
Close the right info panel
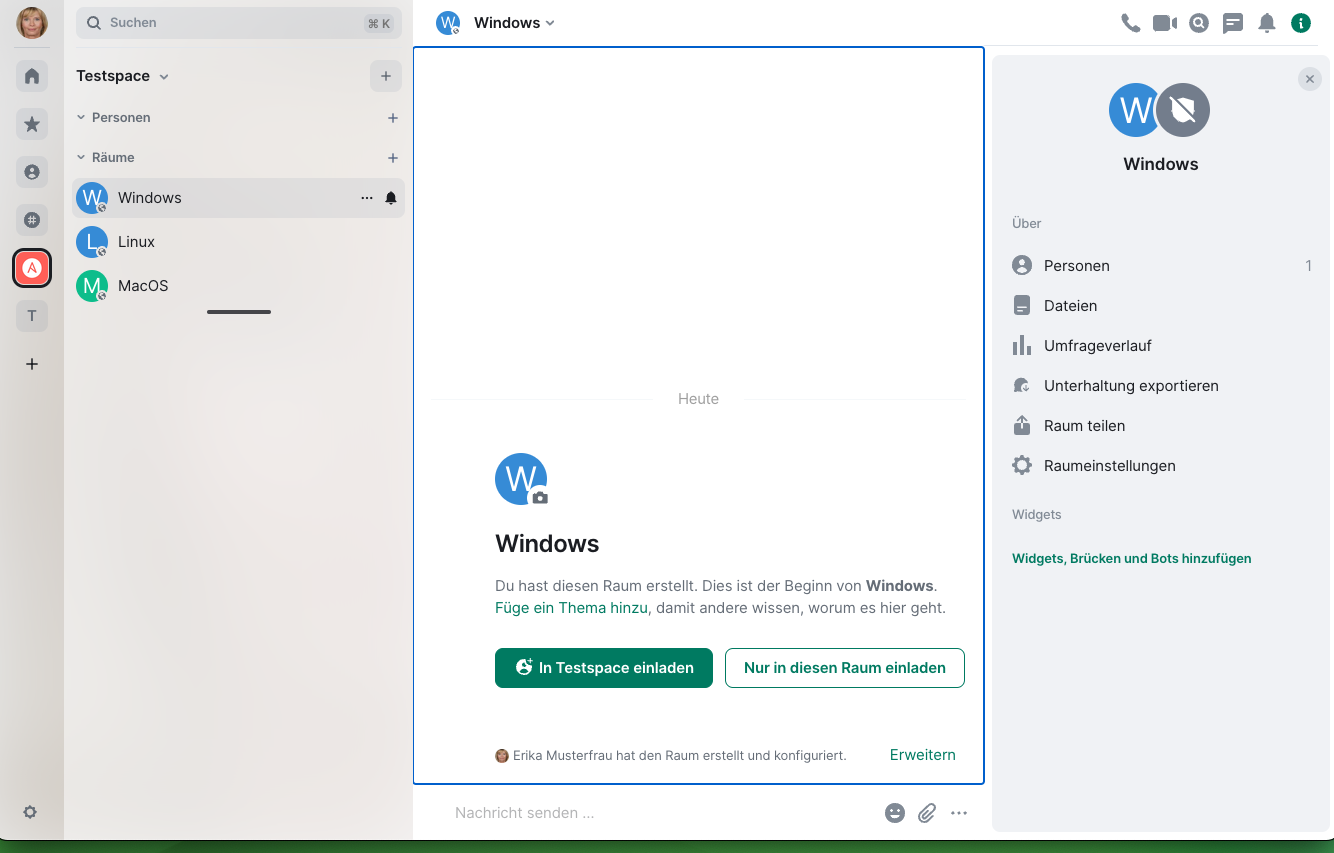1310,79
